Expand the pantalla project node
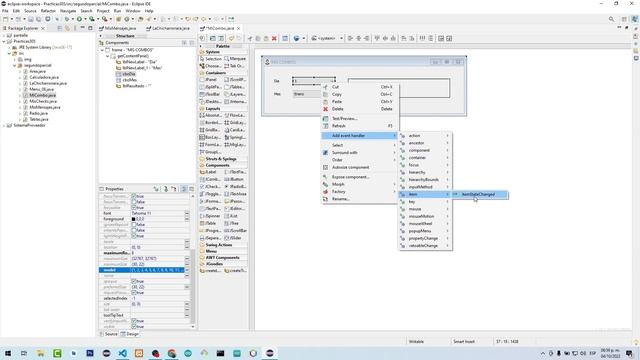 click(x=4, y=36)
